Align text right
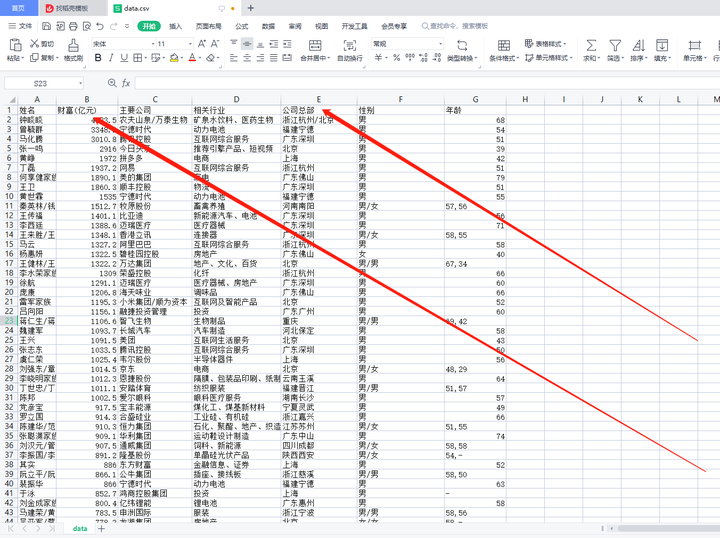 click(260, 58)
